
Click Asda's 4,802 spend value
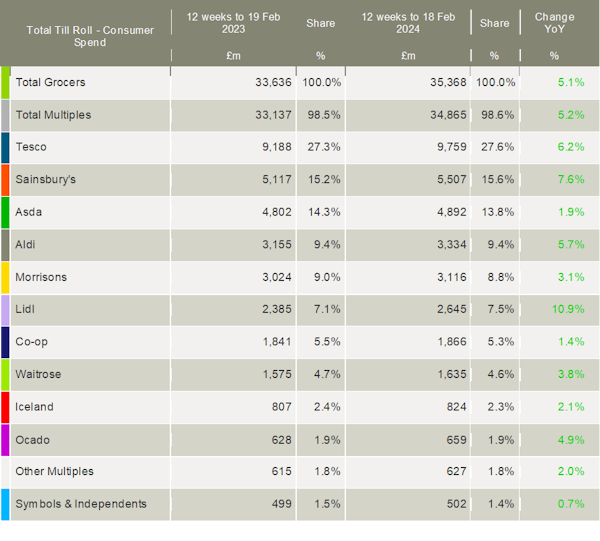pyautogui.click(x=277, y=212)
